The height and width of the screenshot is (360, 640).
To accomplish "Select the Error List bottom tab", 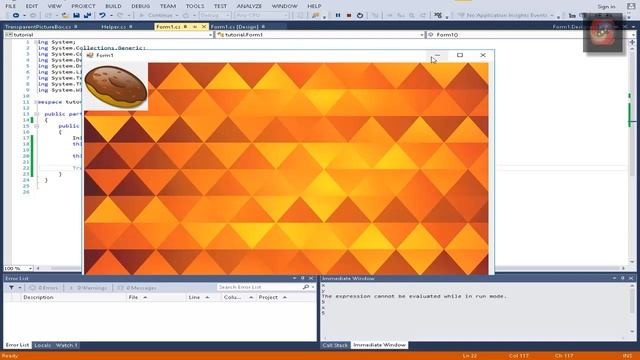I will 17,345.
